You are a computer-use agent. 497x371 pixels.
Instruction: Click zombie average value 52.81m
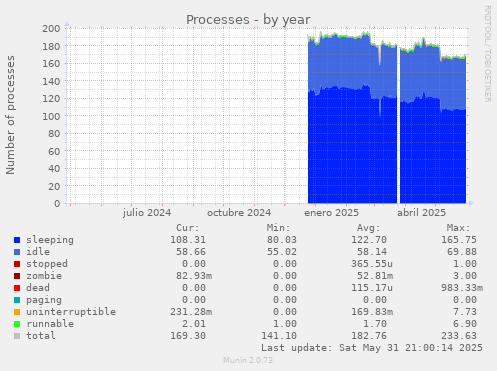point(375,276)
